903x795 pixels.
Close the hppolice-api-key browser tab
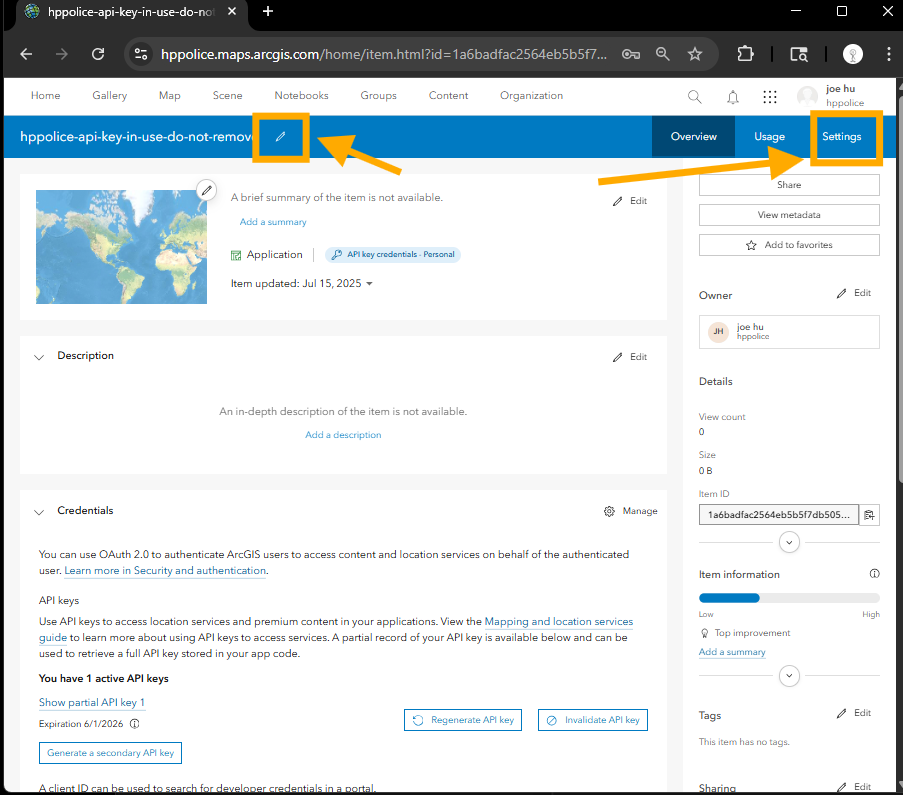(232, 12)
